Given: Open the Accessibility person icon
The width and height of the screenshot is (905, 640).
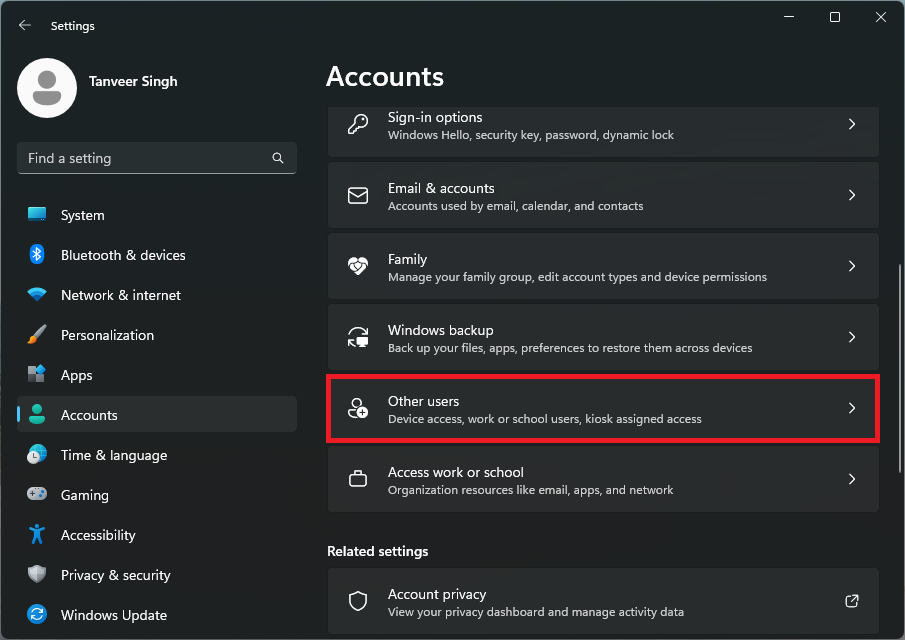Looking at the screenshot, I should point(37,534).
